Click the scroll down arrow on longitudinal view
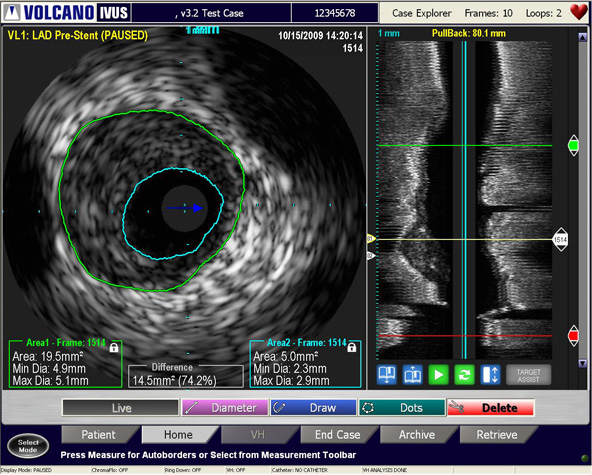This screenshot has height=475, width=592. (583, 363)
